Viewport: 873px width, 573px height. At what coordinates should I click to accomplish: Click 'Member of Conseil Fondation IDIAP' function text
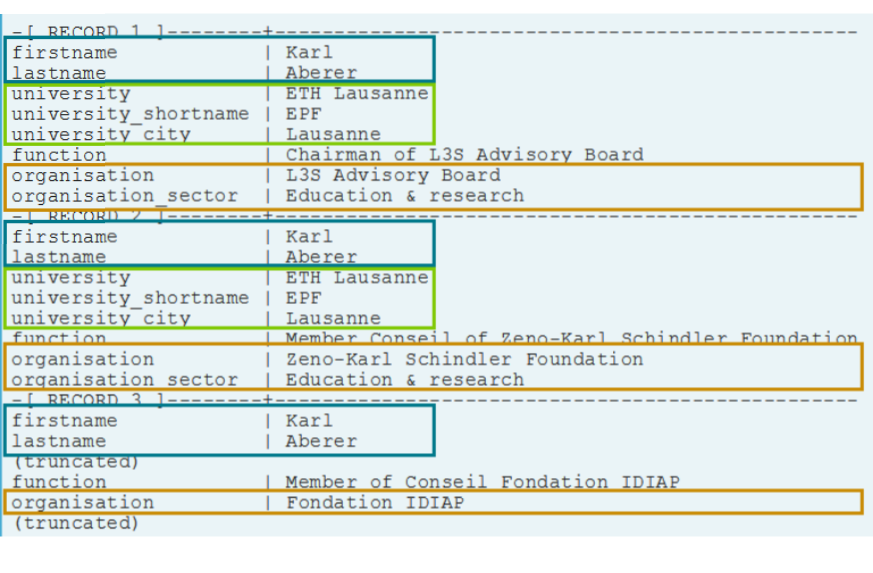[x=482, y=482]
